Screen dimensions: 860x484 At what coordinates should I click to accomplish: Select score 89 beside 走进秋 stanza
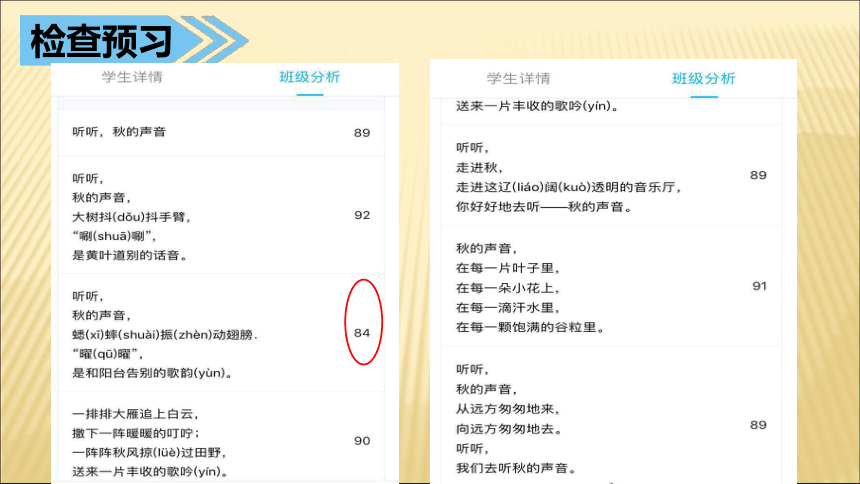[x=759, y=175]
